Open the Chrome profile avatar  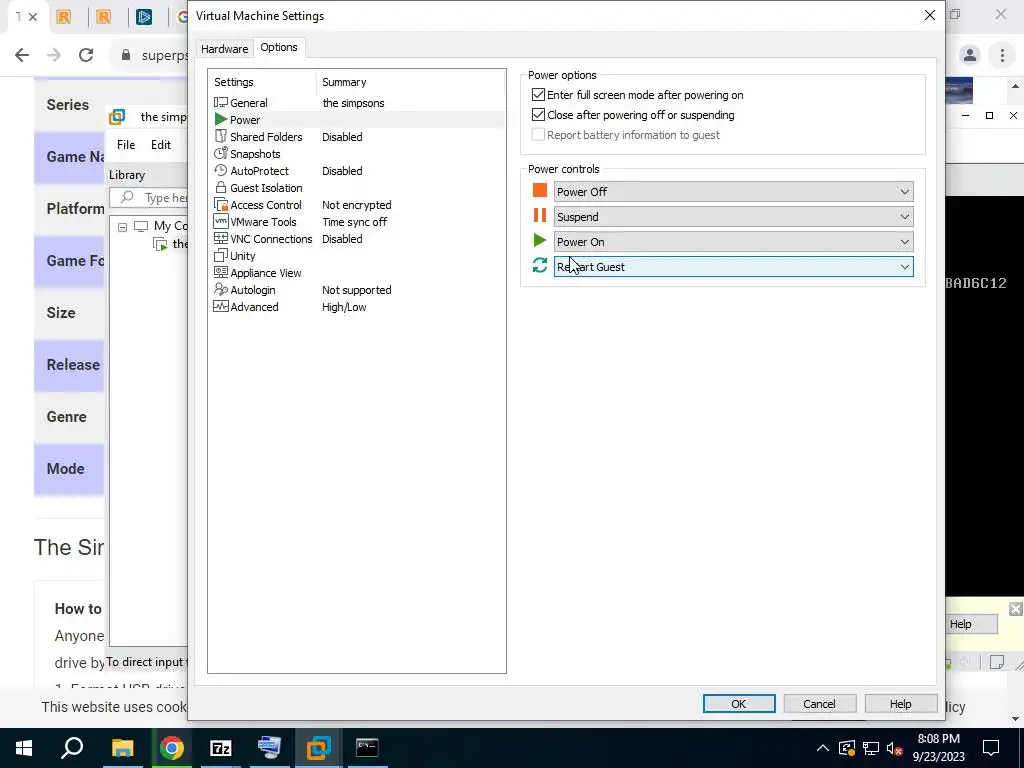[970, 55]
